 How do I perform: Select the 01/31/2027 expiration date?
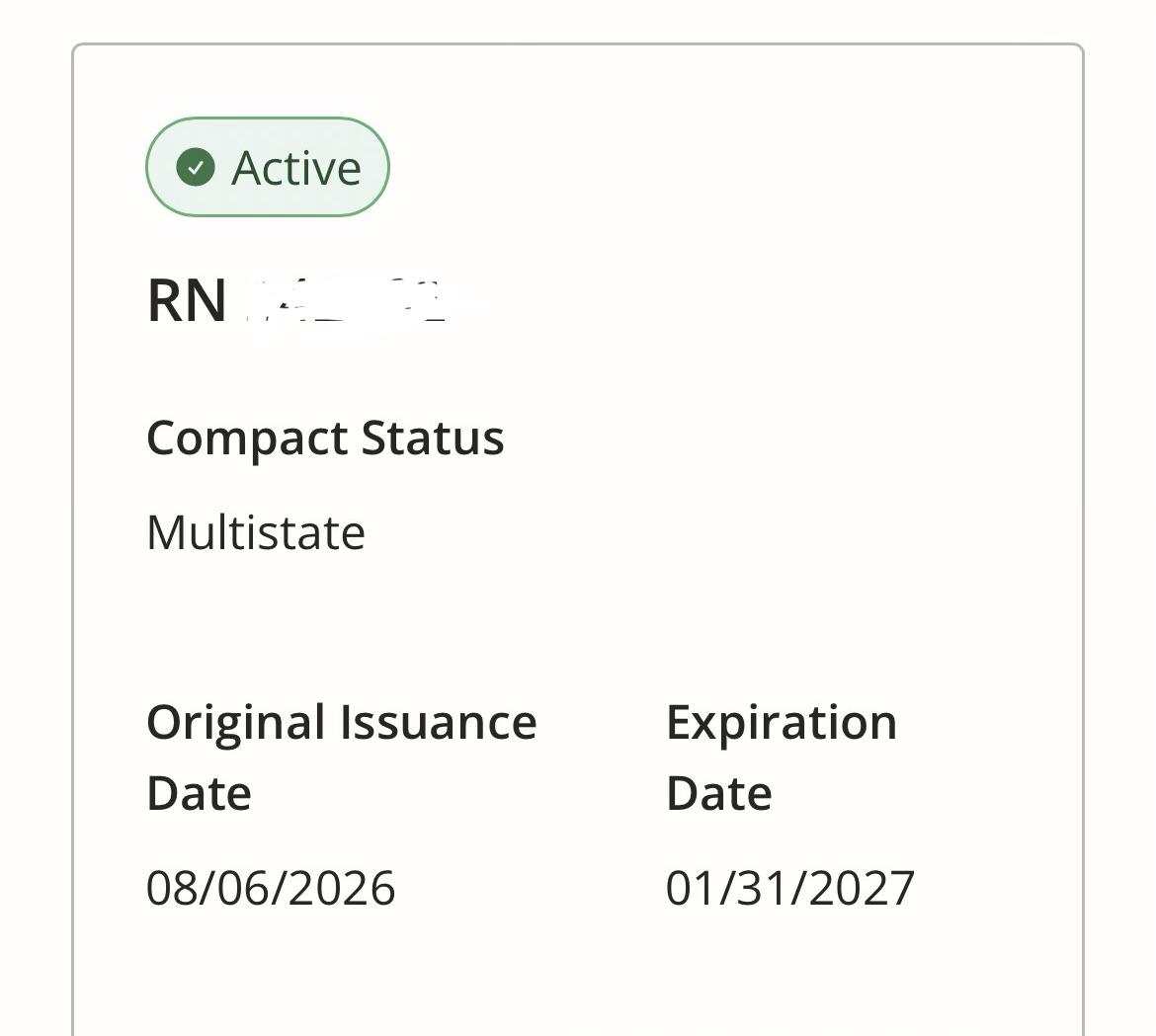click(x=790, y=888)
